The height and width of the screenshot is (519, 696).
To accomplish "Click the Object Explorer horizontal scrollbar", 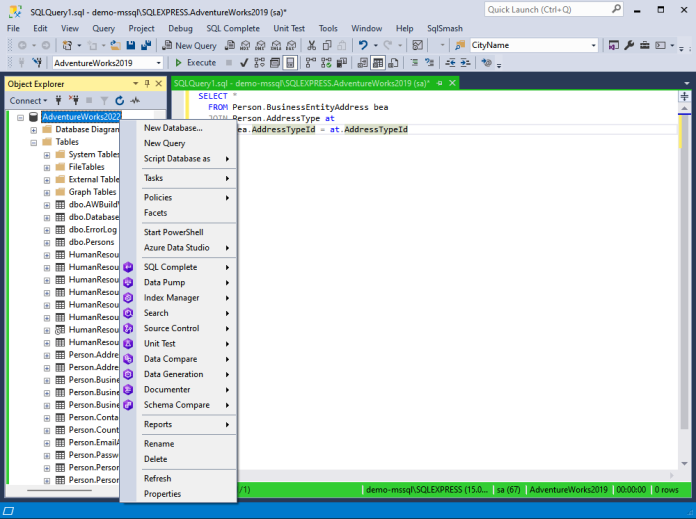I will coord(60,490).
